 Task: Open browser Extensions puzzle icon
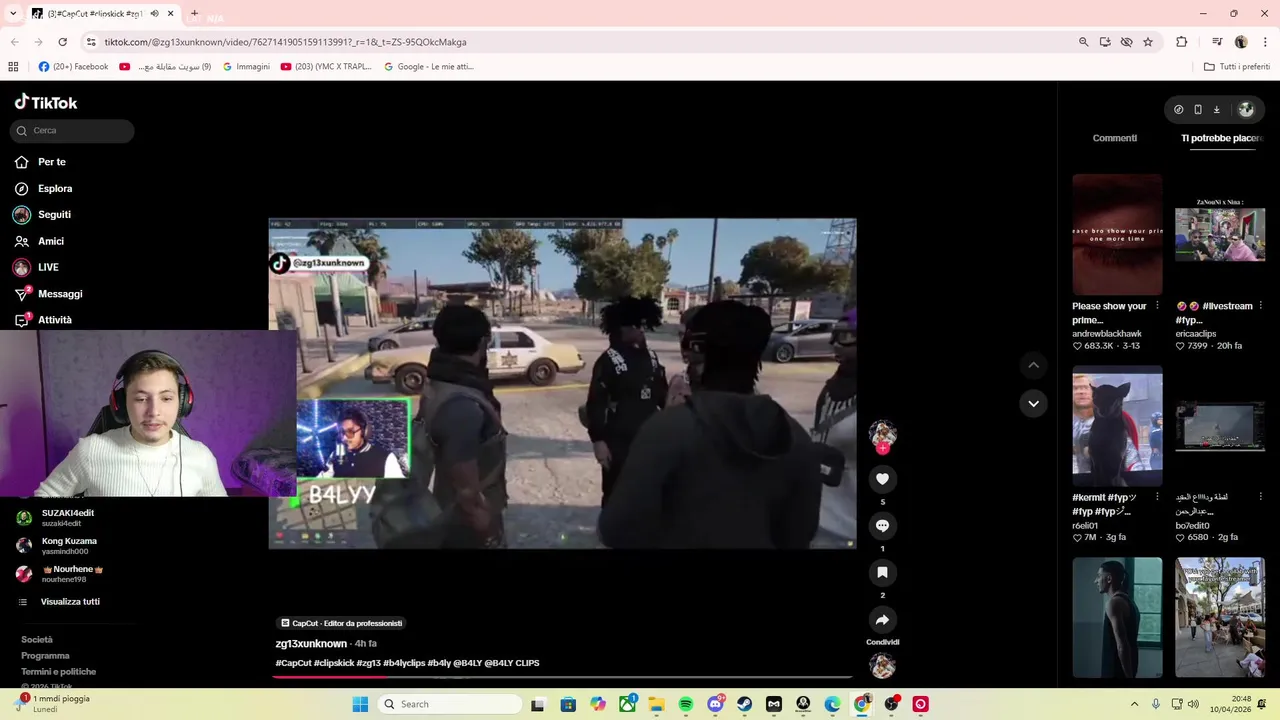coord(1181,42)
